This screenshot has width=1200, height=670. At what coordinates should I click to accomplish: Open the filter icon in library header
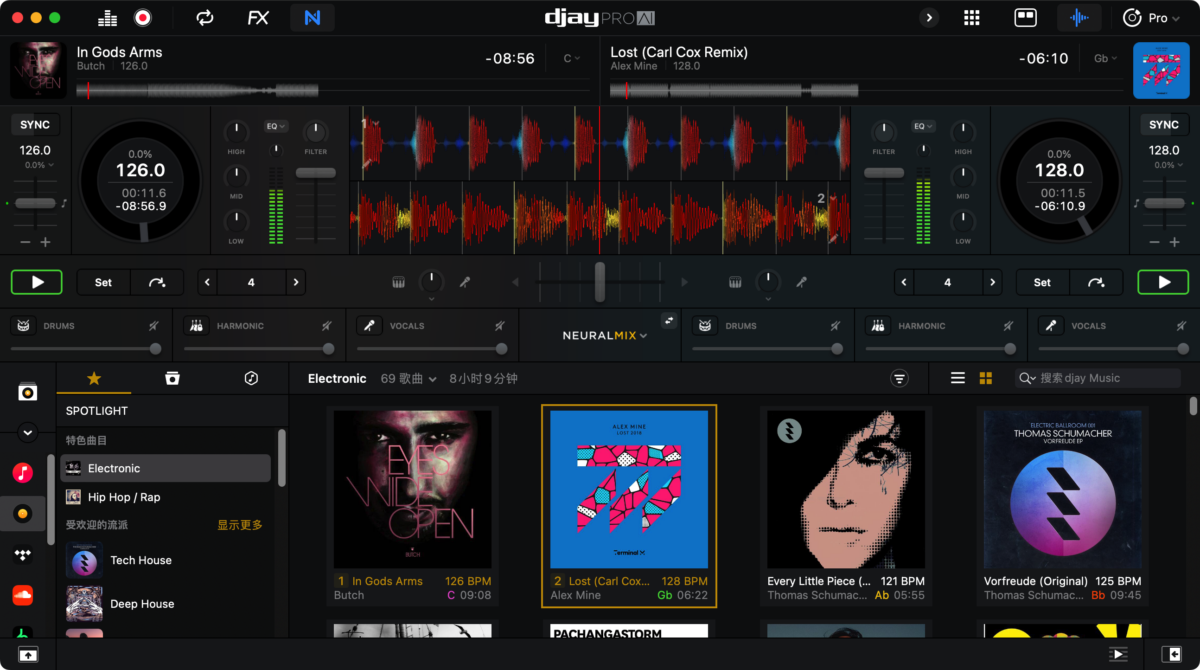(900, 378)
